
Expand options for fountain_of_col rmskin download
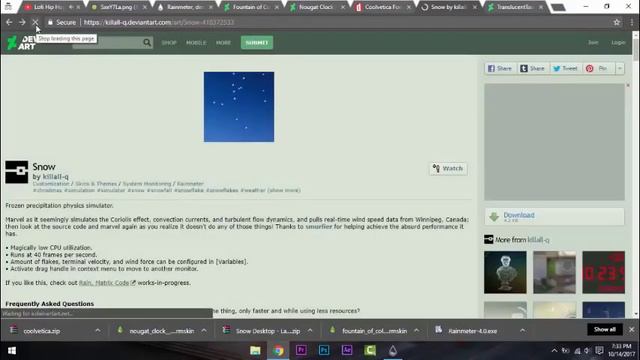tap(416, 330)
